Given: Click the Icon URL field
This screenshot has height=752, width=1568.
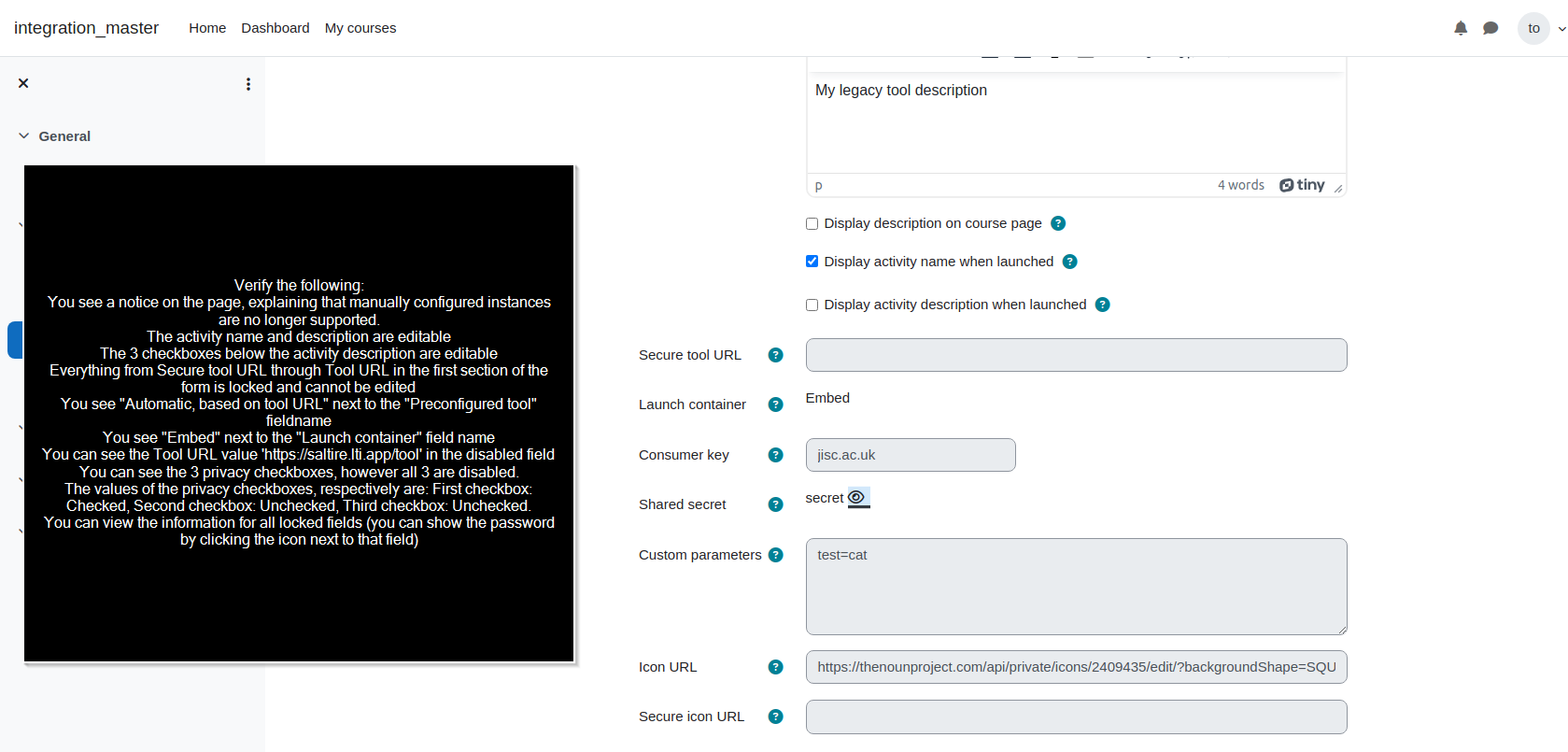Looking at the screenshot, I should 1076,667.
